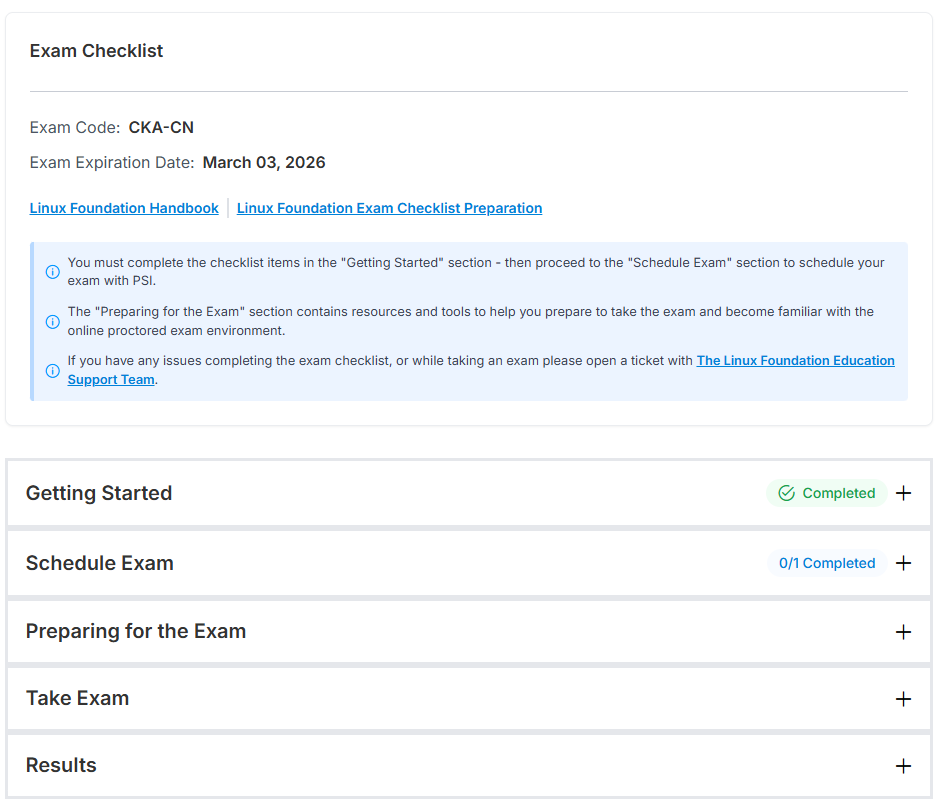The width and height of the screenshot is (938, 804).
Task: Open Linux Foundation Handbook link
Action: coord(124,208)
